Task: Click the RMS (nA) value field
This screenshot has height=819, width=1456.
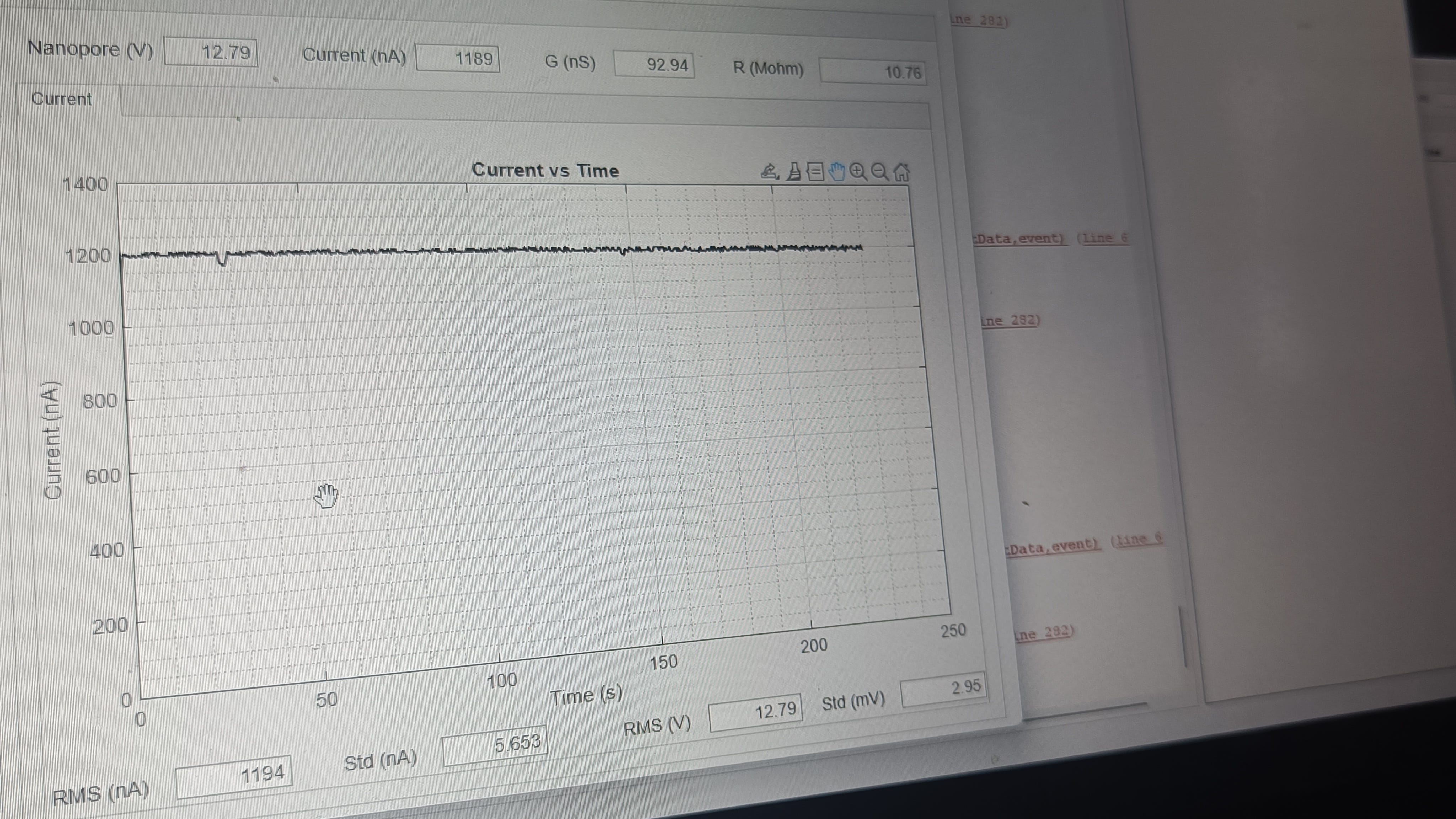Action: point(234,777)
